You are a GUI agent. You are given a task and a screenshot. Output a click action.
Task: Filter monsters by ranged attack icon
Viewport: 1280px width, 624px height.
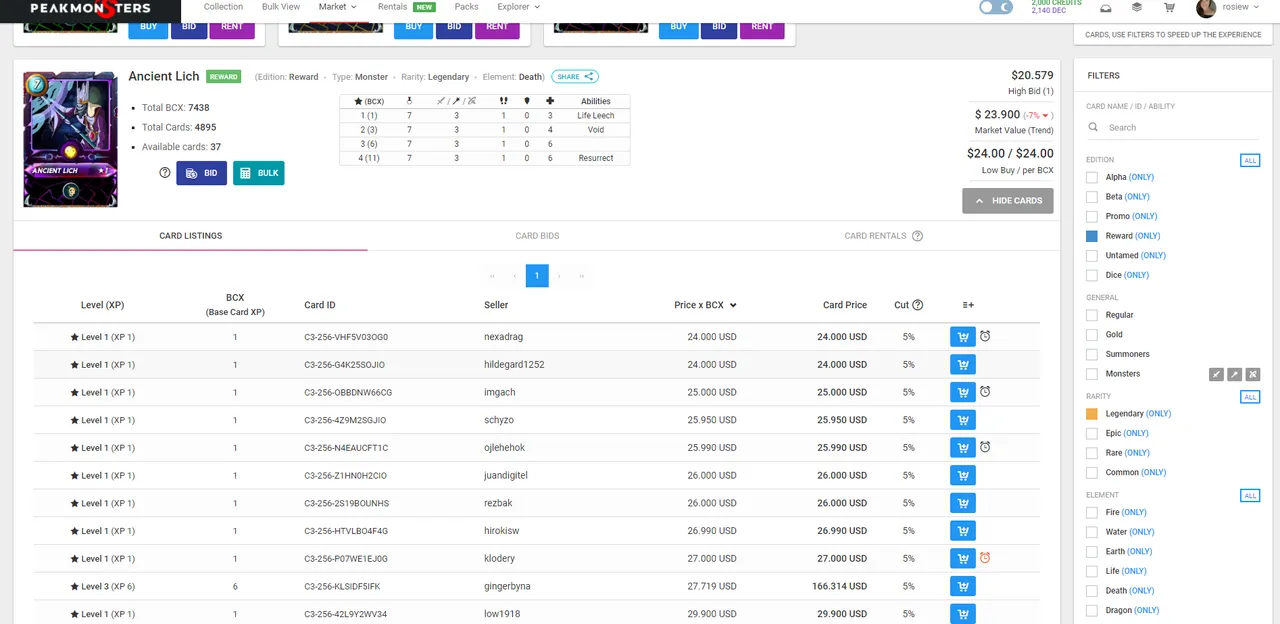(1253, 374)
